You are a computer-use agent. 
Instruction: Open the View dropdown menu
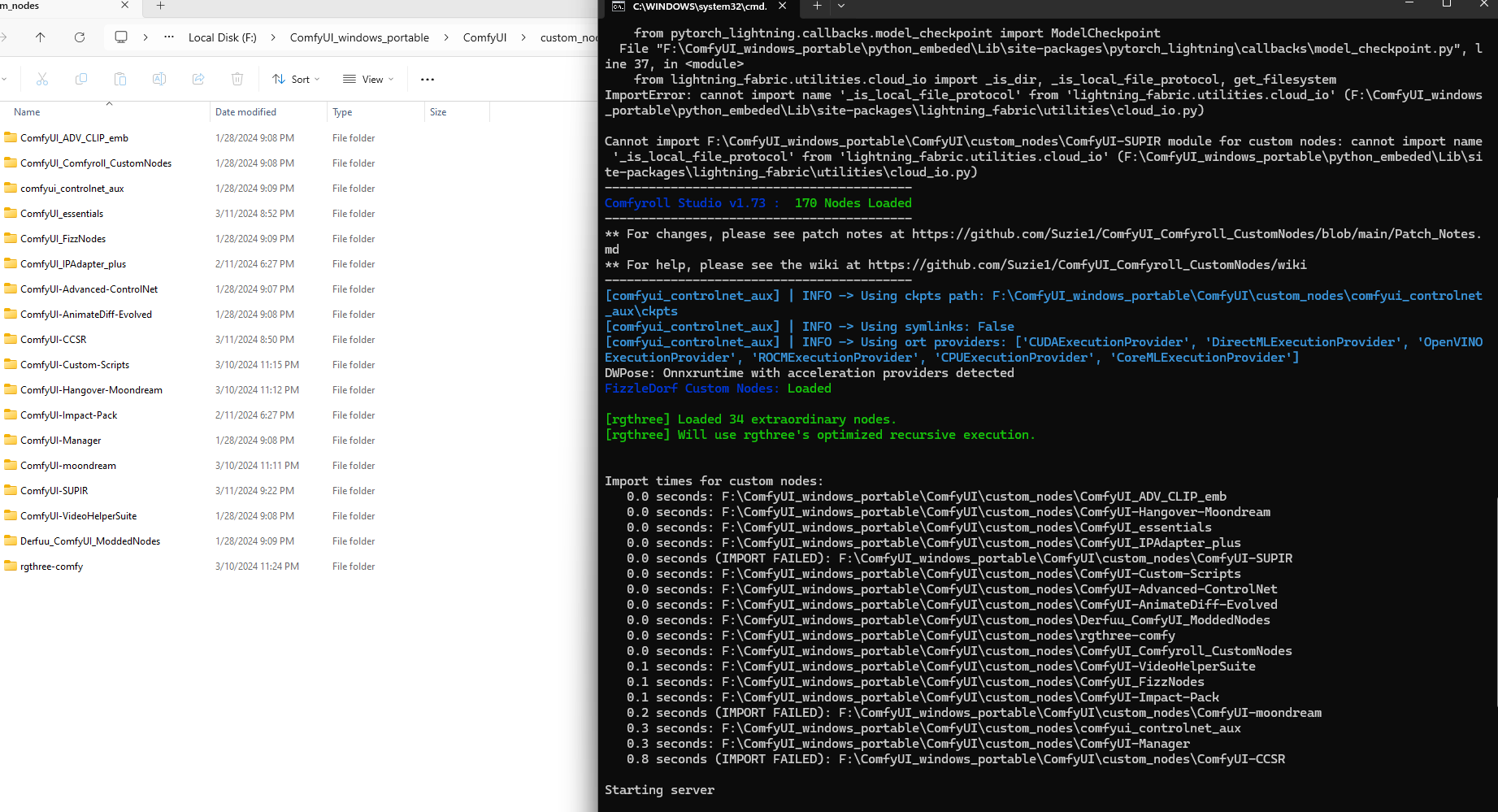tap(368, 79)
